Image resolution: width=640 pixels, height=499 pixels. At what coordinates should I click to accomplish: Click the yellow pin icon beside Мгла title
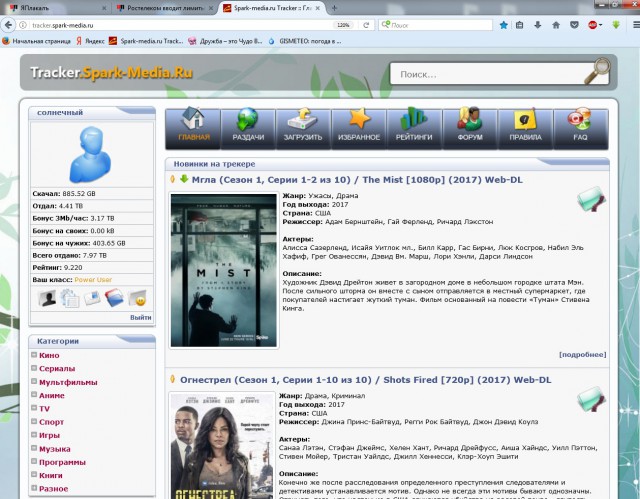point(173,179)
